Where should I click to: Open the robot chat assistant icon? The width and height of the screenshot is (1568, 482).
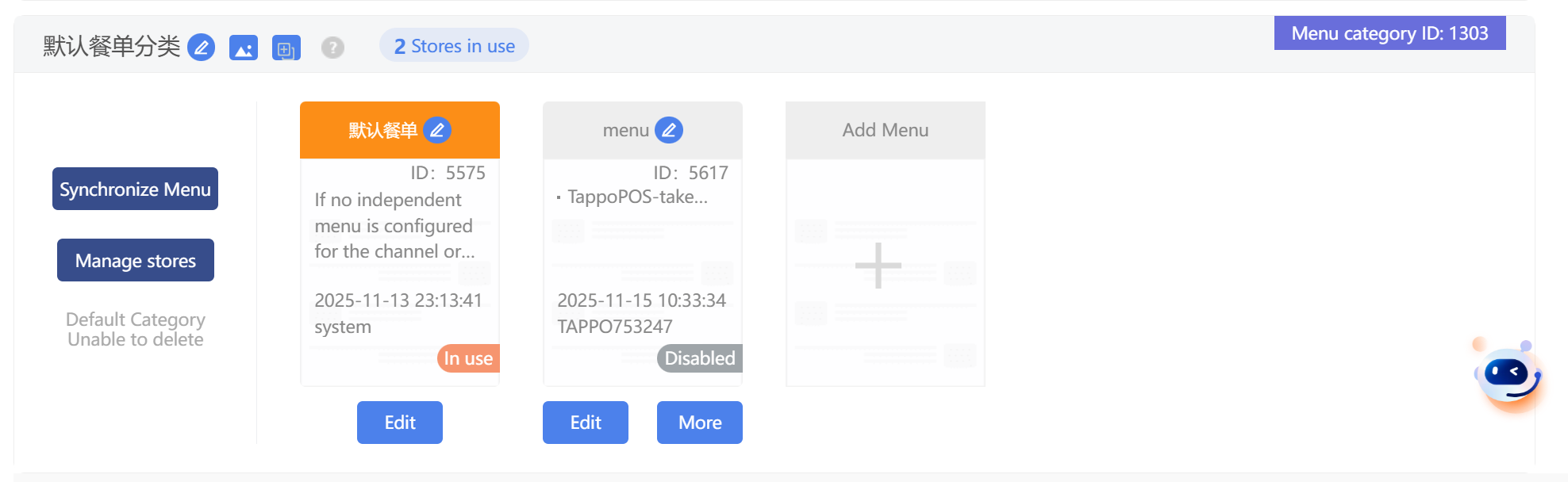pyautogui.click(x=1507, y=376)
